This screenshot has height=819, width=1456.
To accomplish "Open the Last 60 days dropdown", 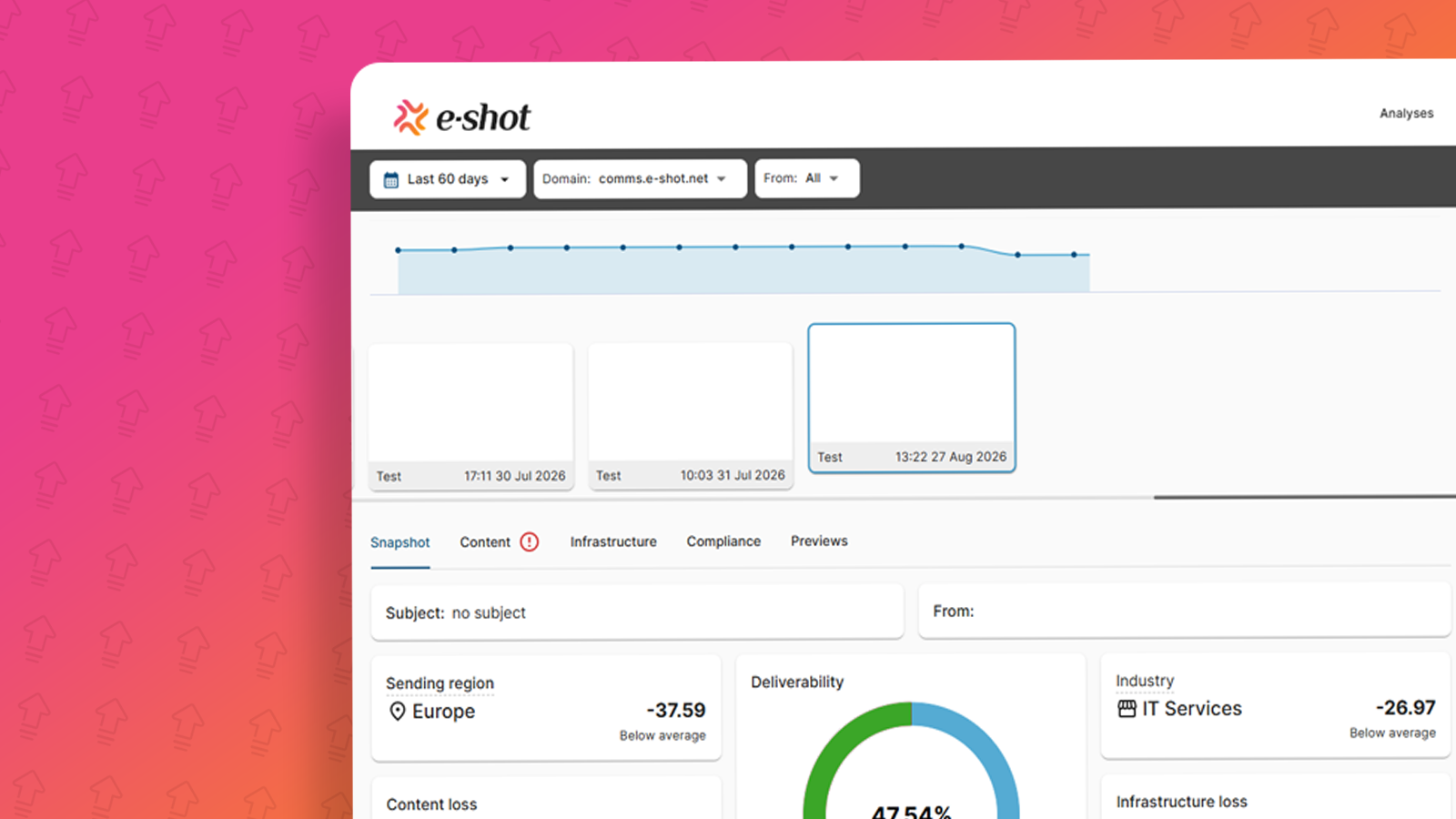I will [448, 179].
